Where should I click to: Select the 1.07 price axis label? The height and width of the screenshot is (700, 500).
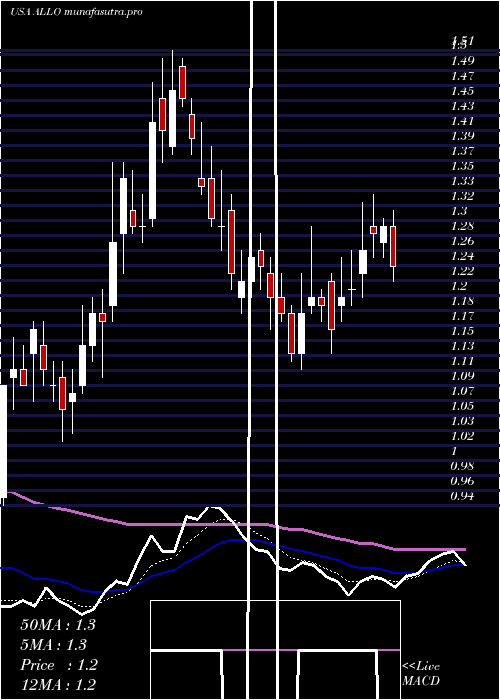[x=462, y=391]
